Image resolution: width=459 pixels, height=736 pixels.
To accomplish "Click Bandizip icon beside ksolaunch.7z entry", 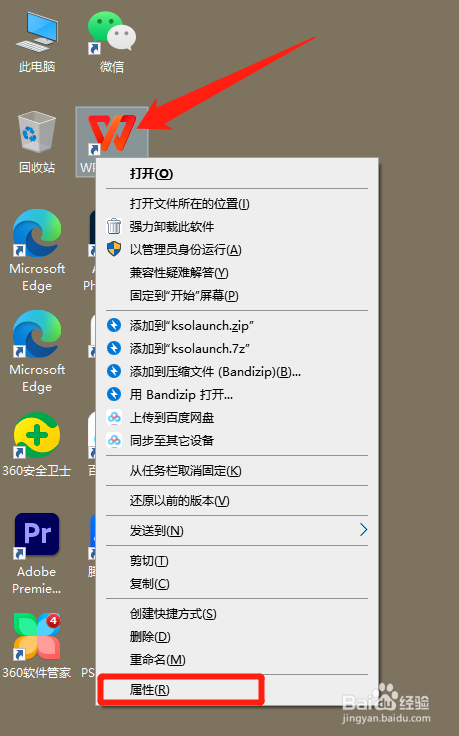I will 114,348.
